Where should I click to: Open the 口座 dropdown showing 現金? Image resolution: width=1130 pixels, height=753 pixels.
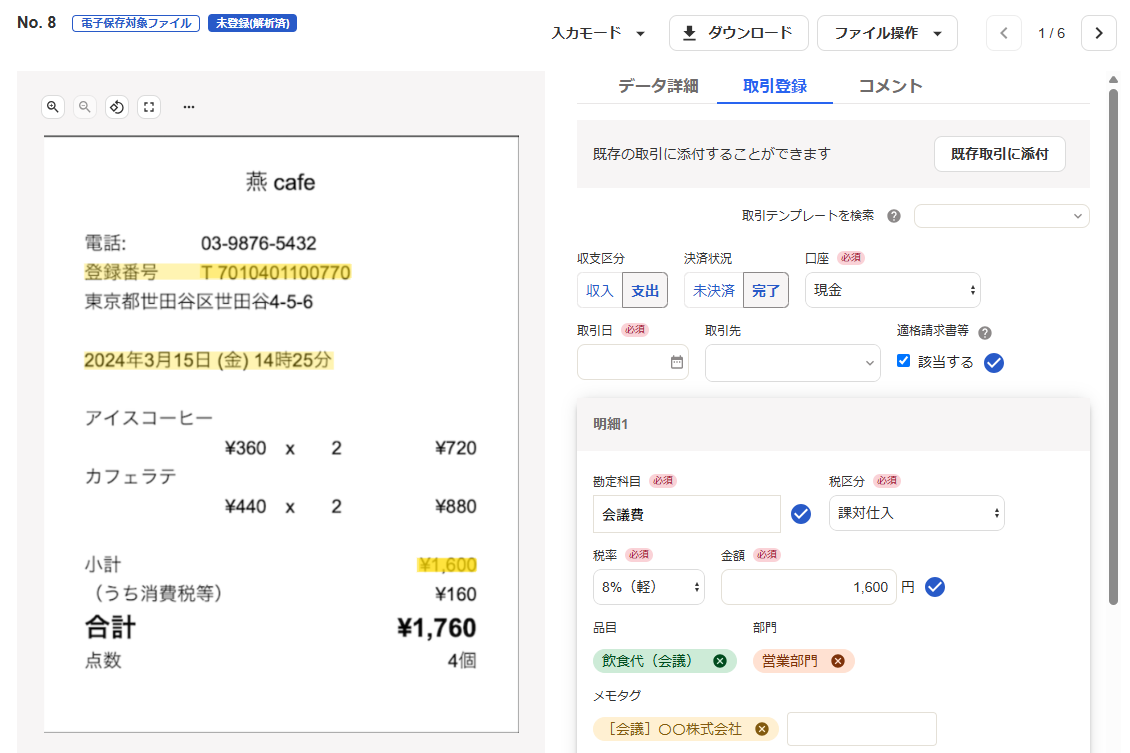point(892,290)
